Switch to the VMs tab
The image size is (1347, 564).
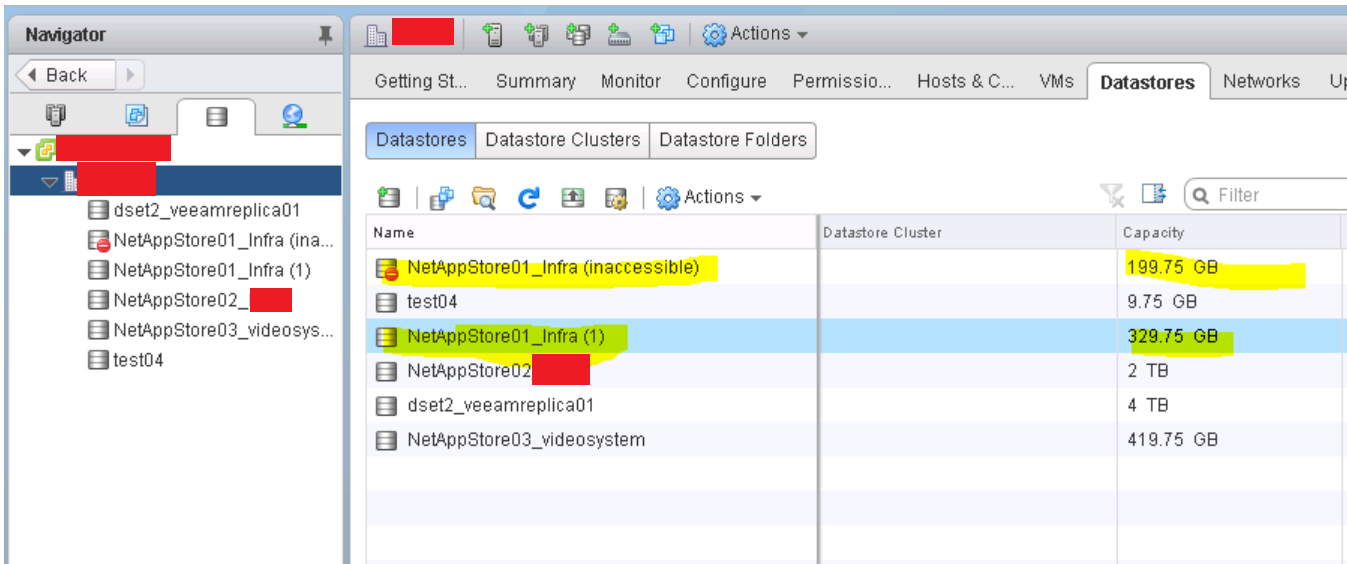coord(1056,82)
